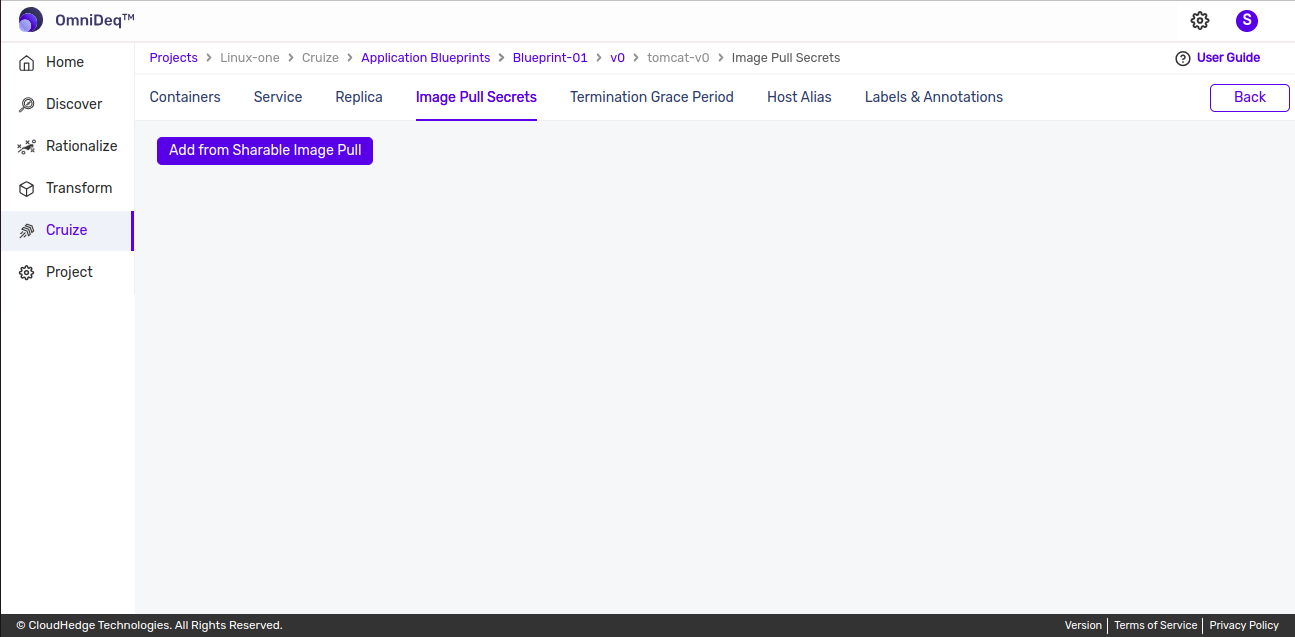Click Version link in footer

[x=1083, y=625]
